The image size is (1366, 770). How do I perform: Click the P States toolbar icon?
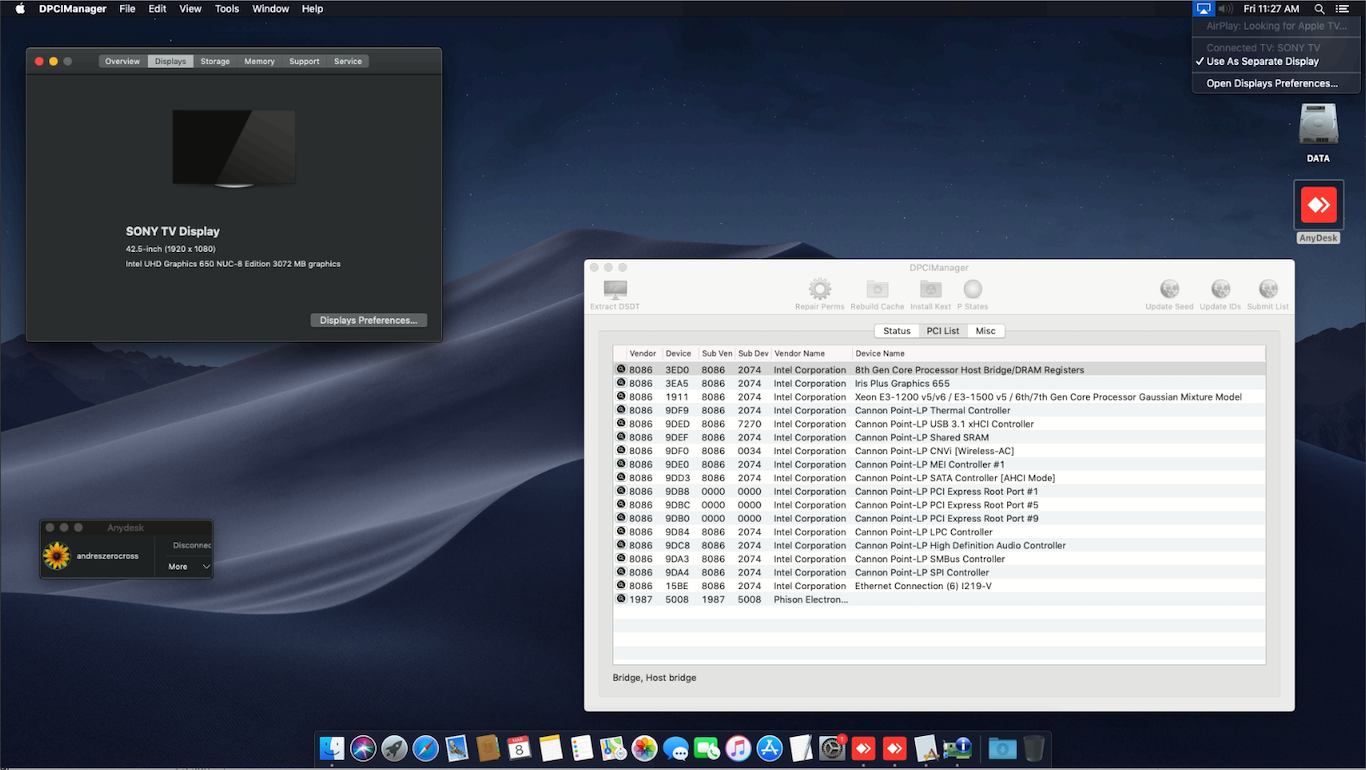[x=972, y=290]
